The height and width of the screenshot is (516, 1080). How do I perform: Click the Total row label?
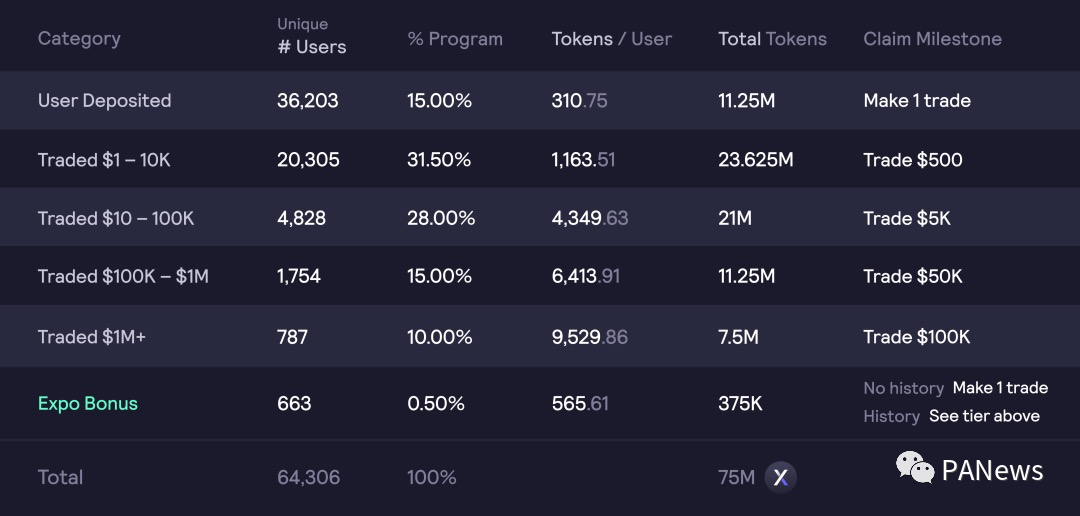pos(60,477)
